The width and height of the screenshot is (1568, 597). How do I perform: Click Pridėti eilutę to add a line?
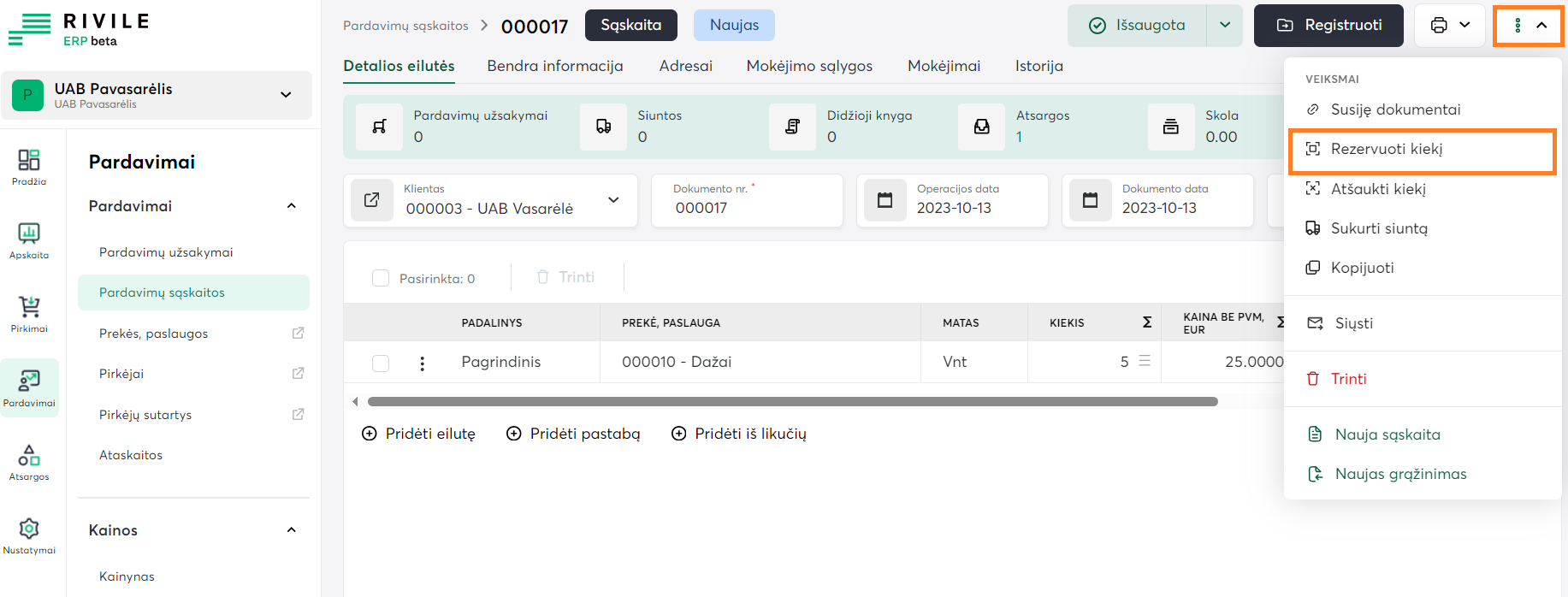tap(418, 434)
